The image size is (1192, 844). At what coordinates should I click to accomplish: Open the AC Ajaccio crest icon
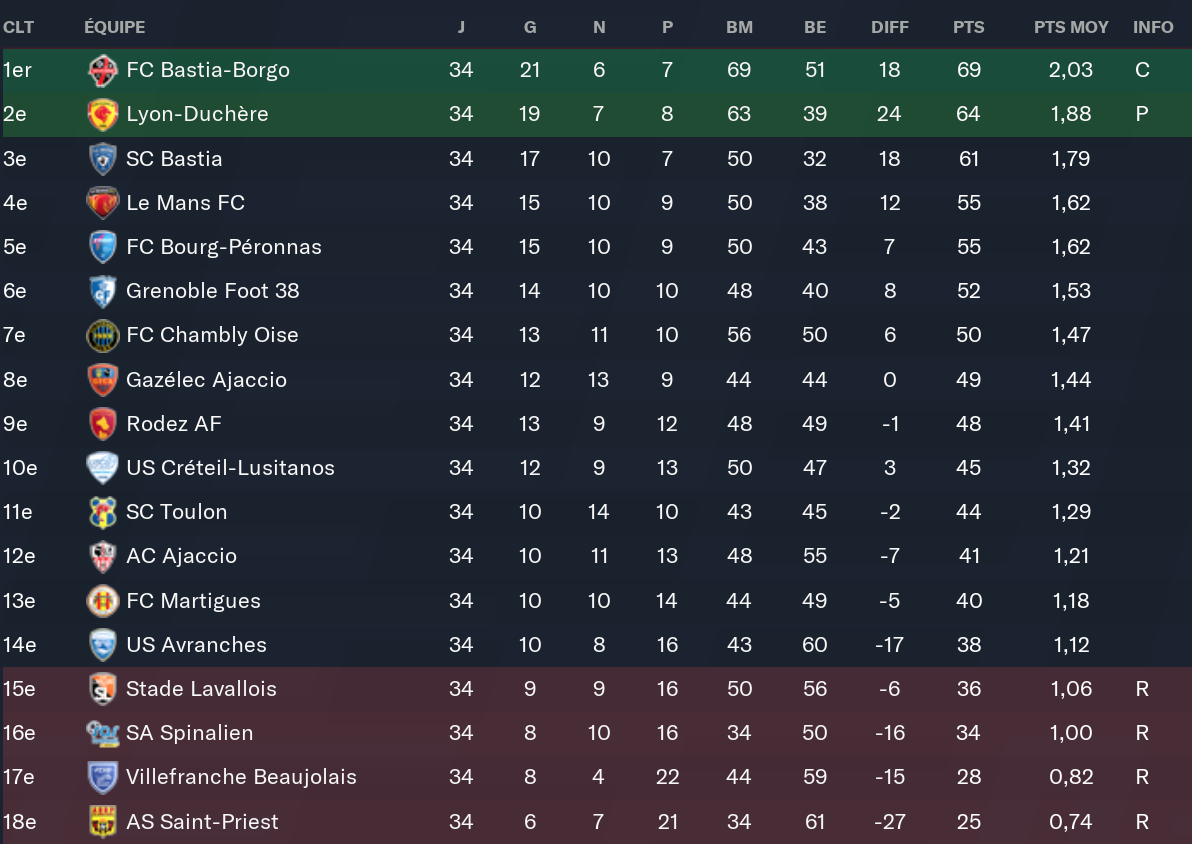coord(102,556)
